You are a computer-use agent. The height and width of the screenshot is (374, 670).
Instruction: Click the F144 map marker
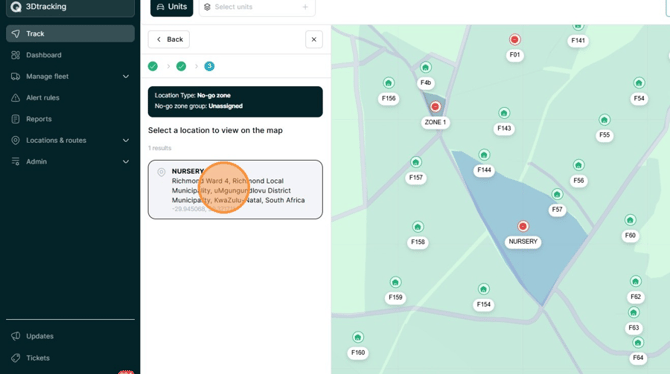(x=484, y=155)
